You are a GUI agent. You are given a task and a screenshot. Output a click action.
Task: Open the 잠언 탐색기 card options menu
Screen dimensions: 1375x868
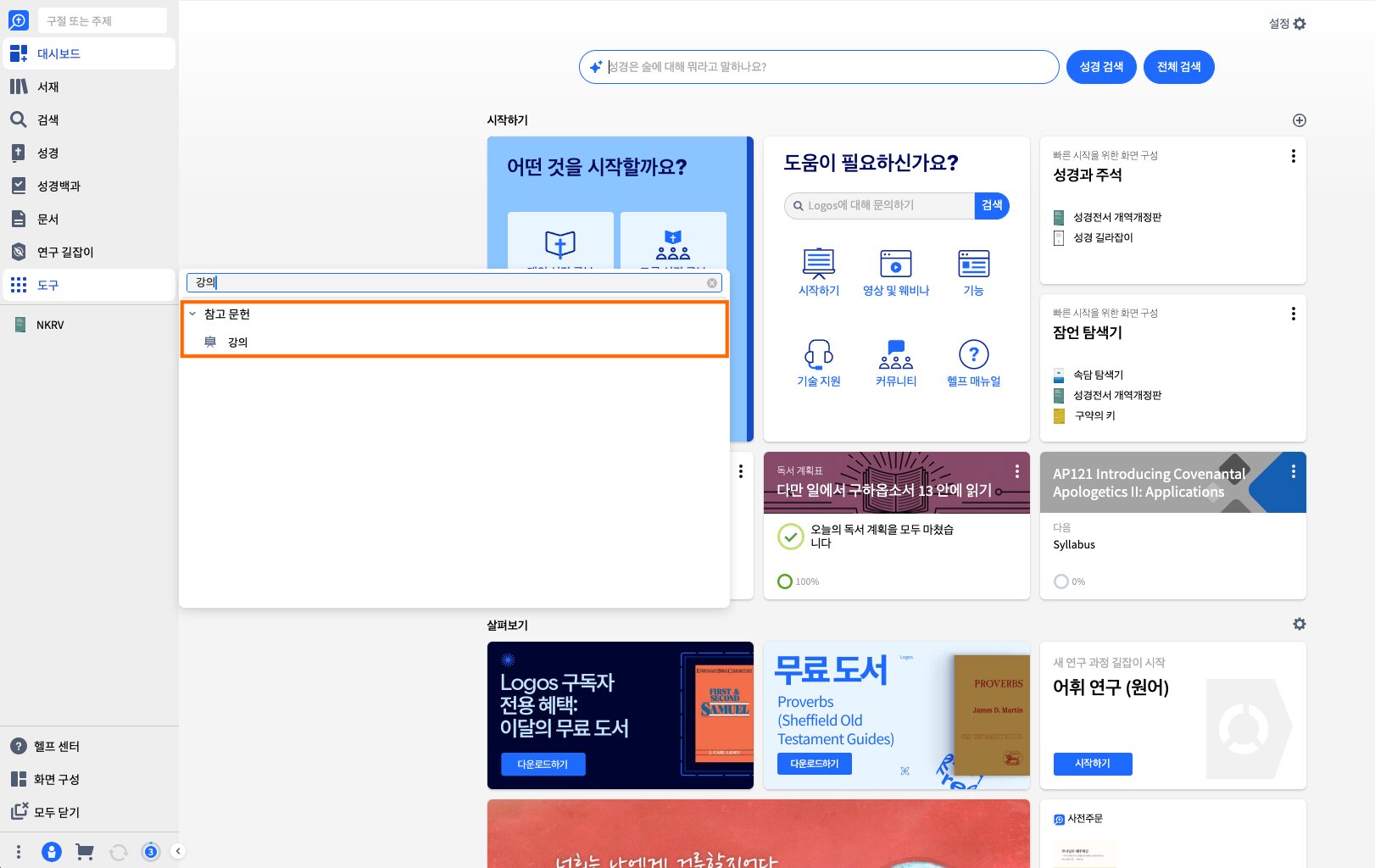[1293, 314]
